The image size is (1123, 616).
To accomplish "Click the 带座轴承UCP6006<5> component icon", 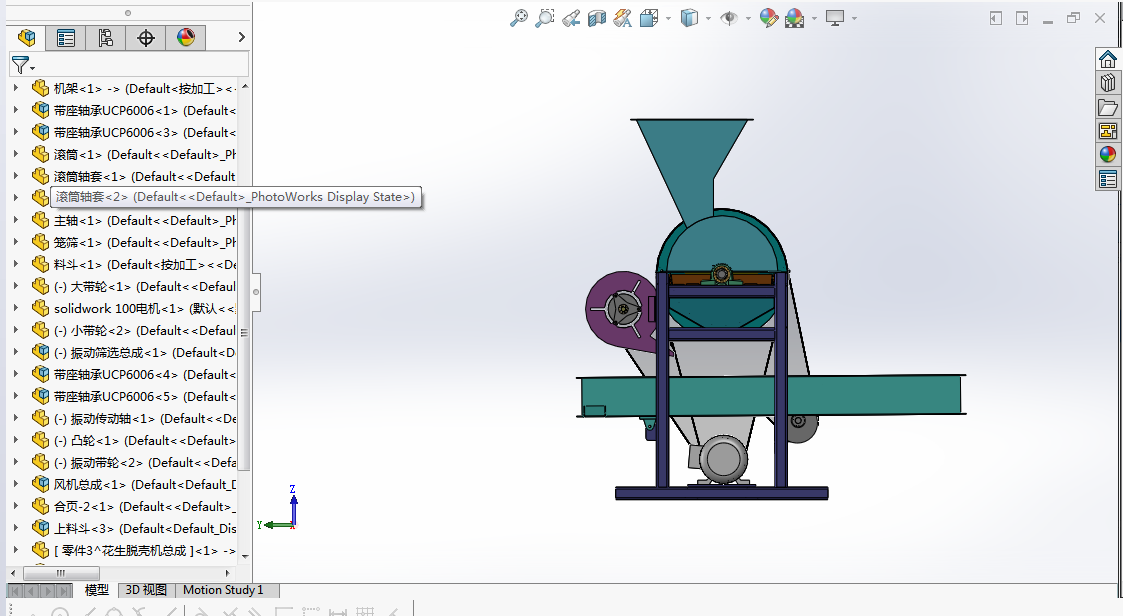I will coord(40,396).
